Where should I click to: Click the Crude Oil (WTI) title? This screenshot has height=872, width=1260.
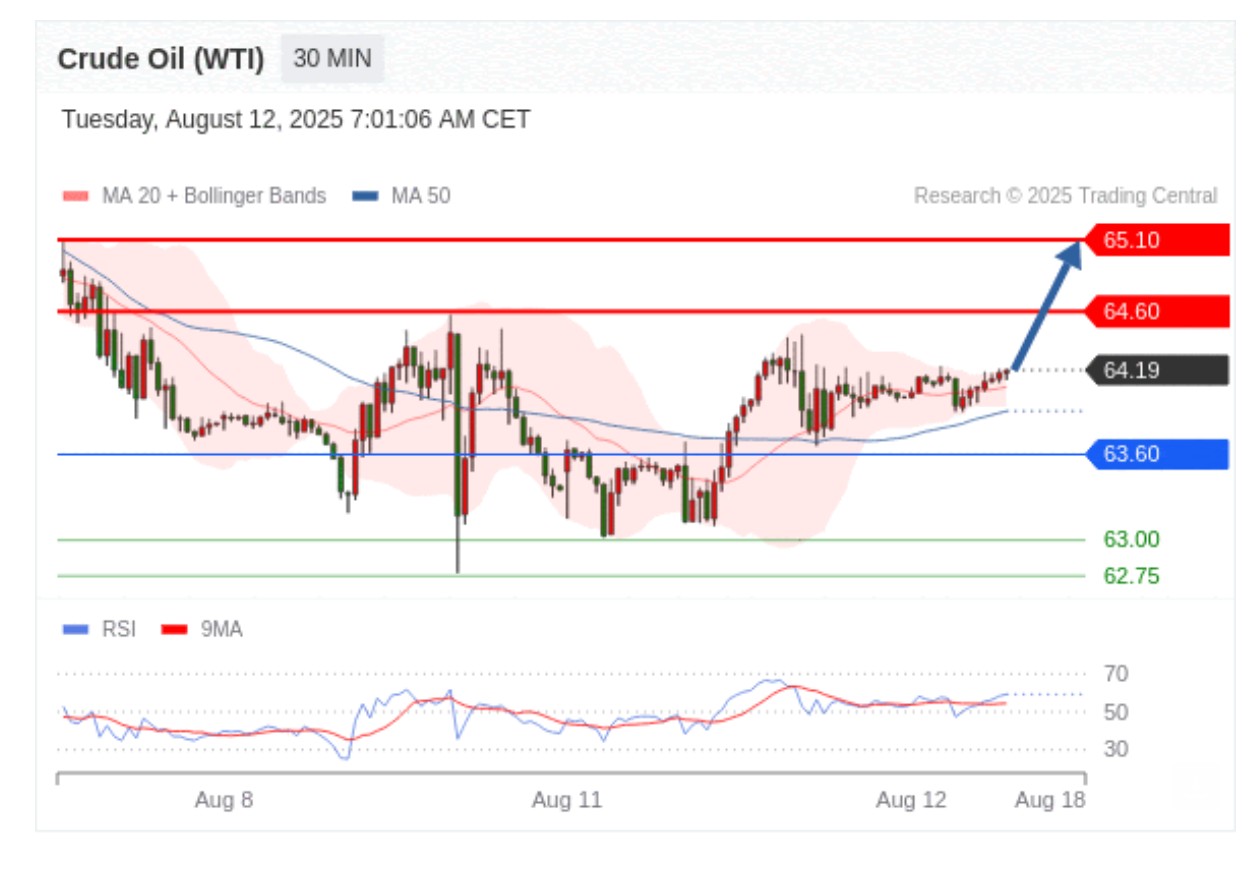coord(161,59)
